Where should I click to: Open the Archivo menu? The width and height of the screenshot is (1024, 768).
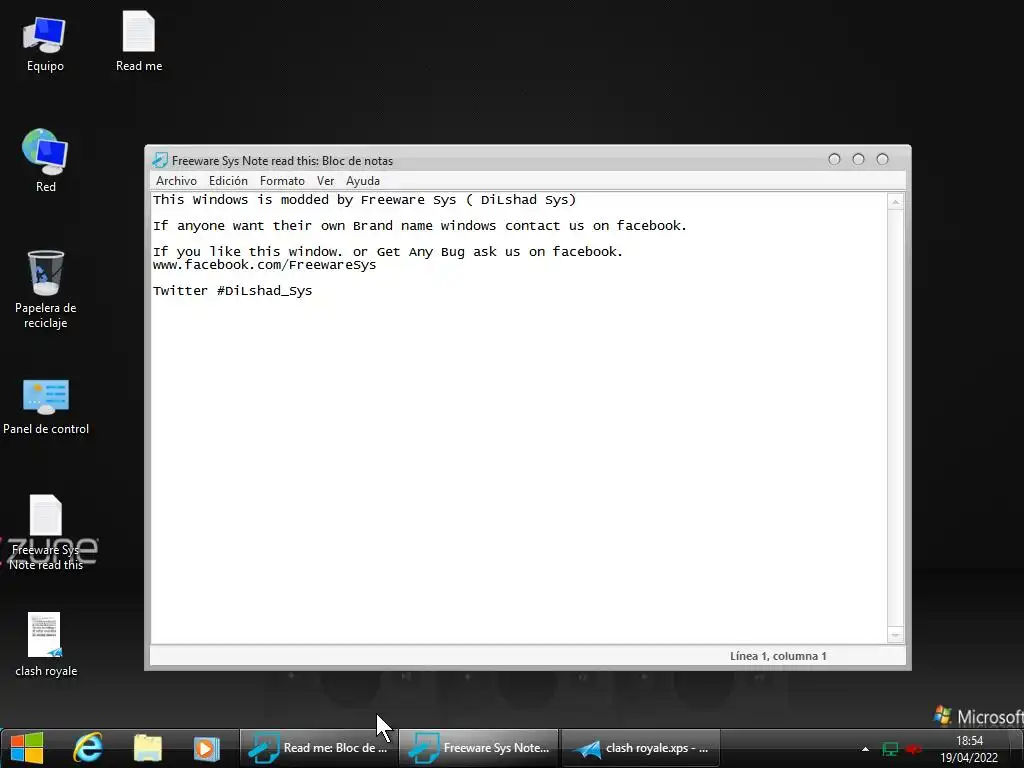pyautogui.click(x=176, y=181)
